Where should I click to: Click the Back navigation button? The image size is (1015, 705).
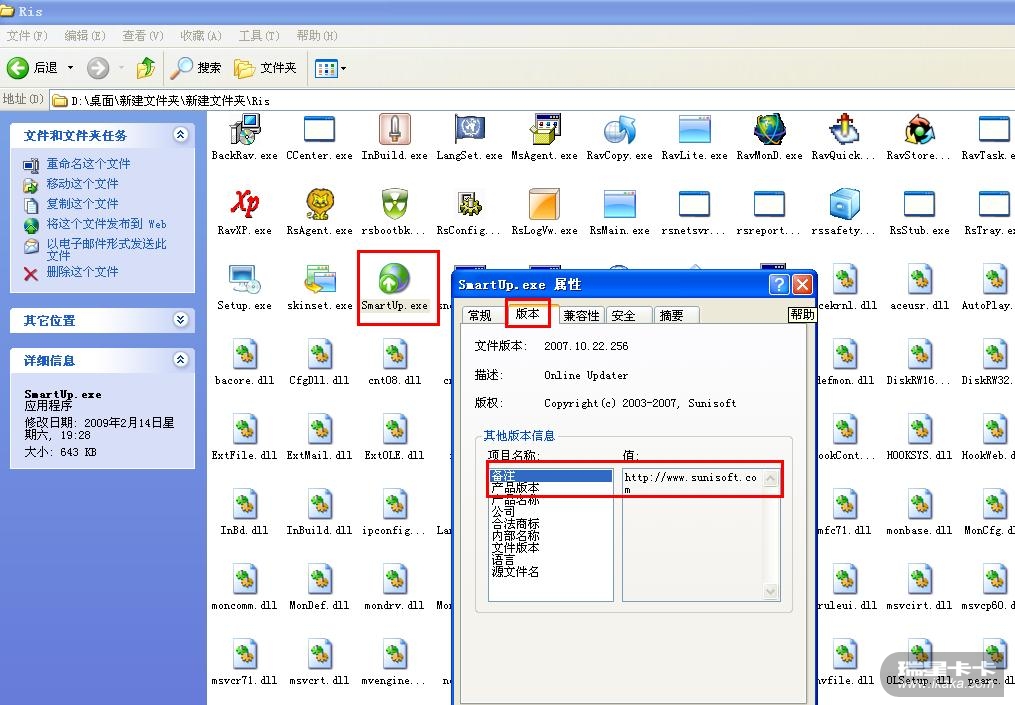(32, 67)
